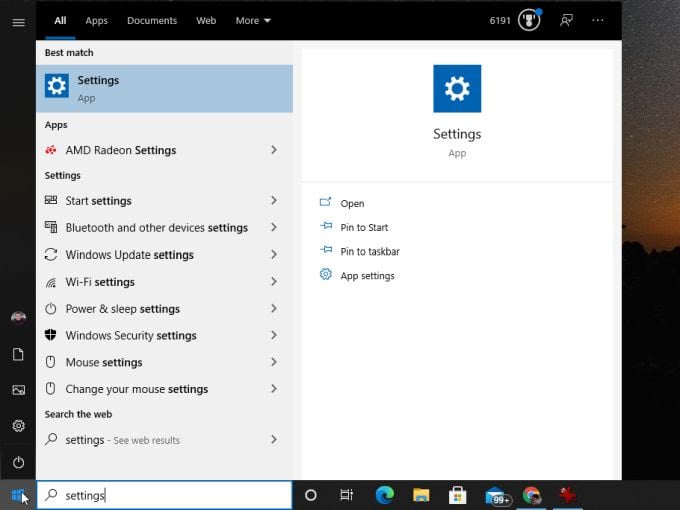
Task: Click the rewards trophy badge icon
Action: click(x=528, y=20)
